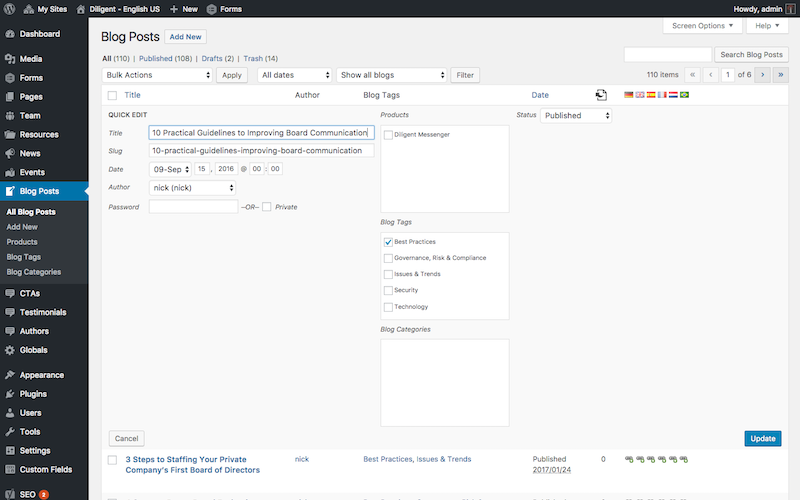This screenshot has height=500, width=800.
Task: Toggle select-all checkbox in table header
Action: point(112,95)
